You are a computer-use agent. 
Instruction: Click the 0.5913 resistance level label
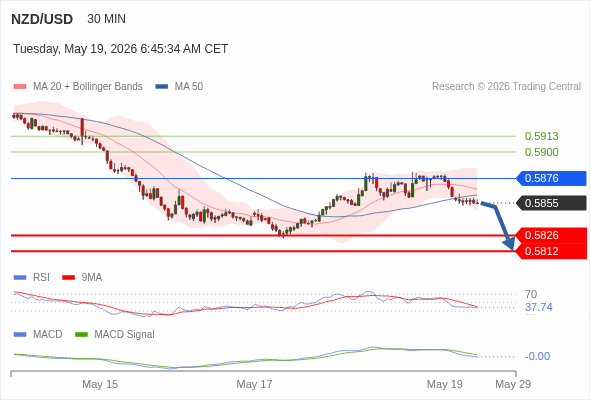click(x=541, y=136)
